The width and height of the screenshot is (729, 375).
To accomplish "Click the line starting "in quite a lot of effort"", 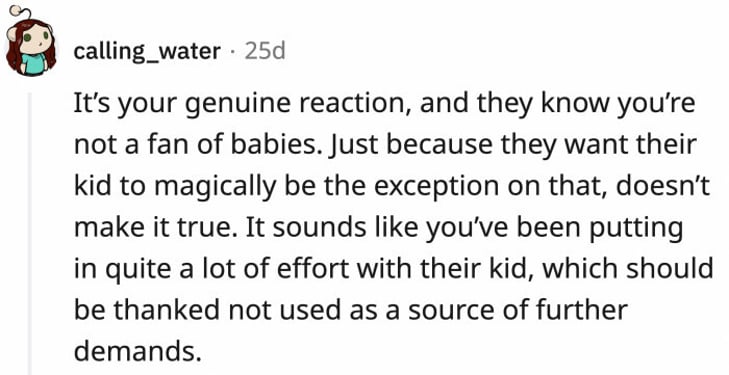I will (393, 269).
